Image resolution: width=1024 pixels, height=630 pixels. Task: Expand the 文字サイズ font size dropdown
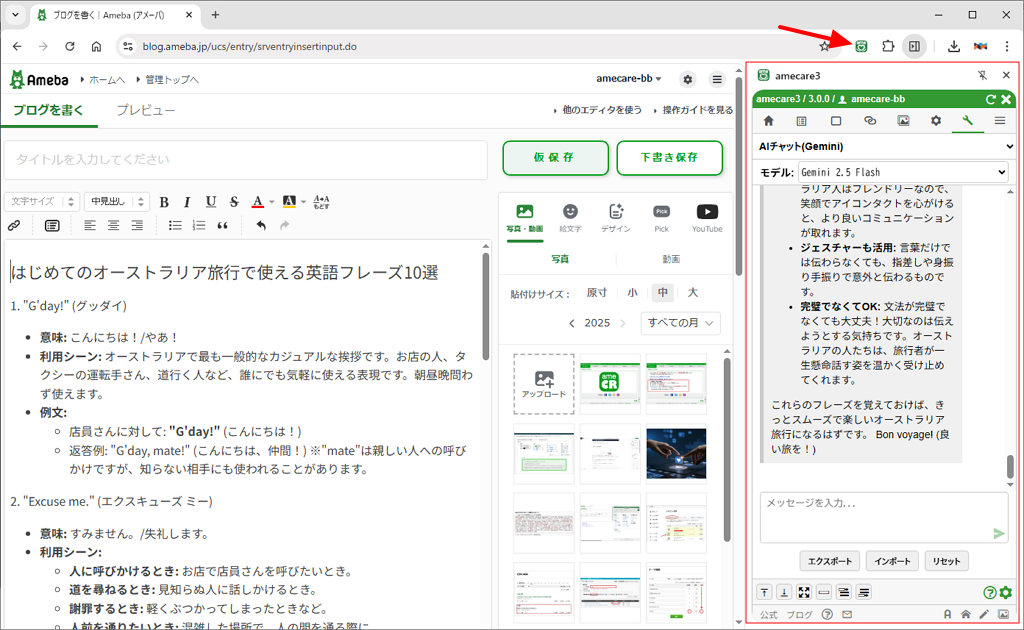(43, 202)
